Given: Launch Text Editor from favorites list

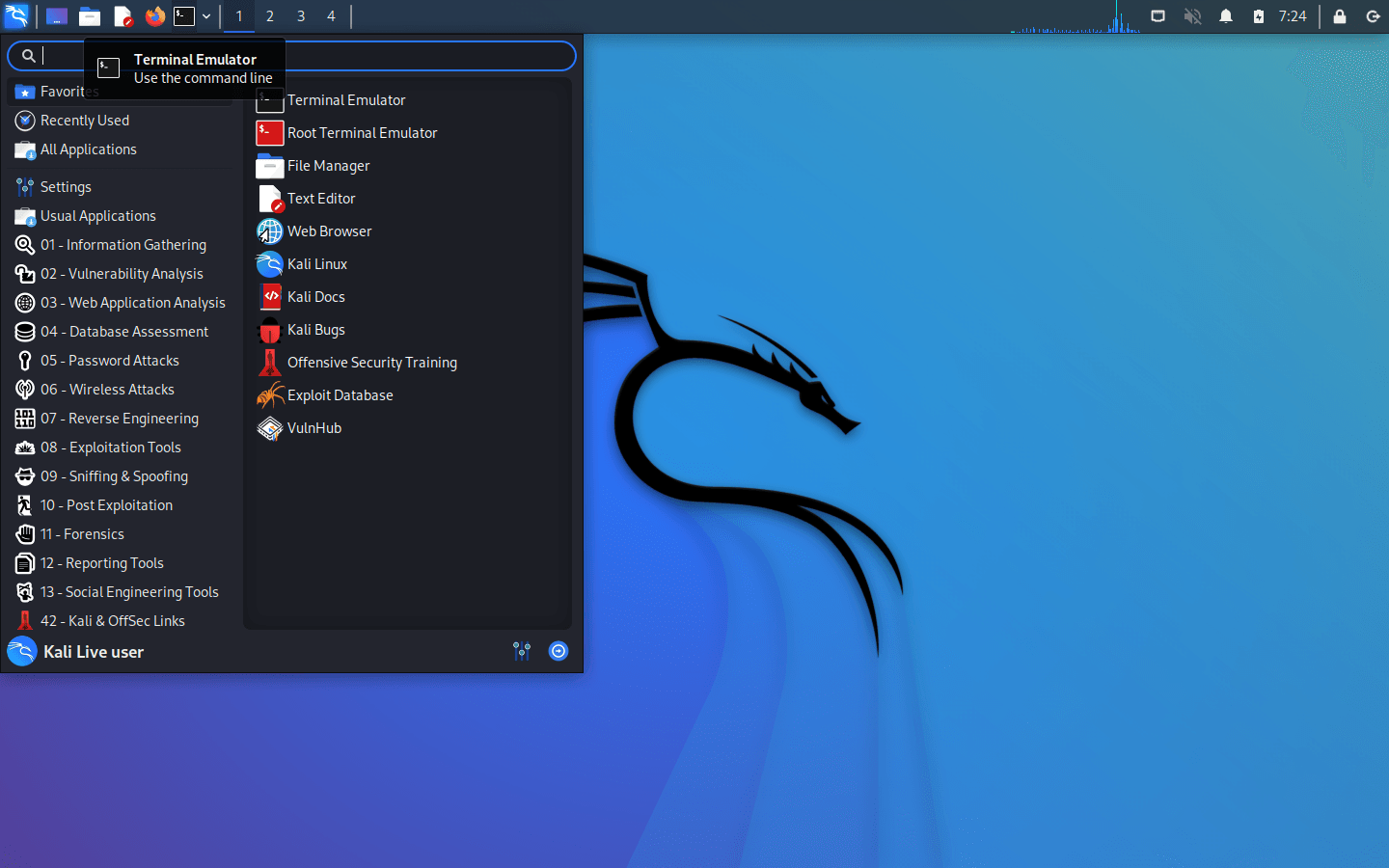Looking at the screenshot, I should pos(408,199).
